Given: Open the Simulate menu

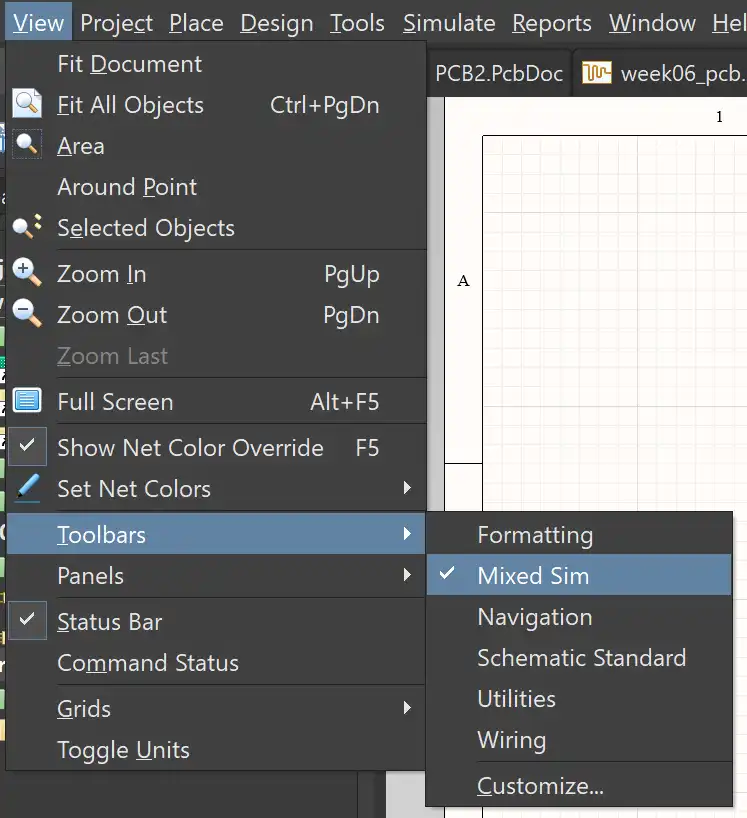Looking at the screenshot, I should coord(449,23).
